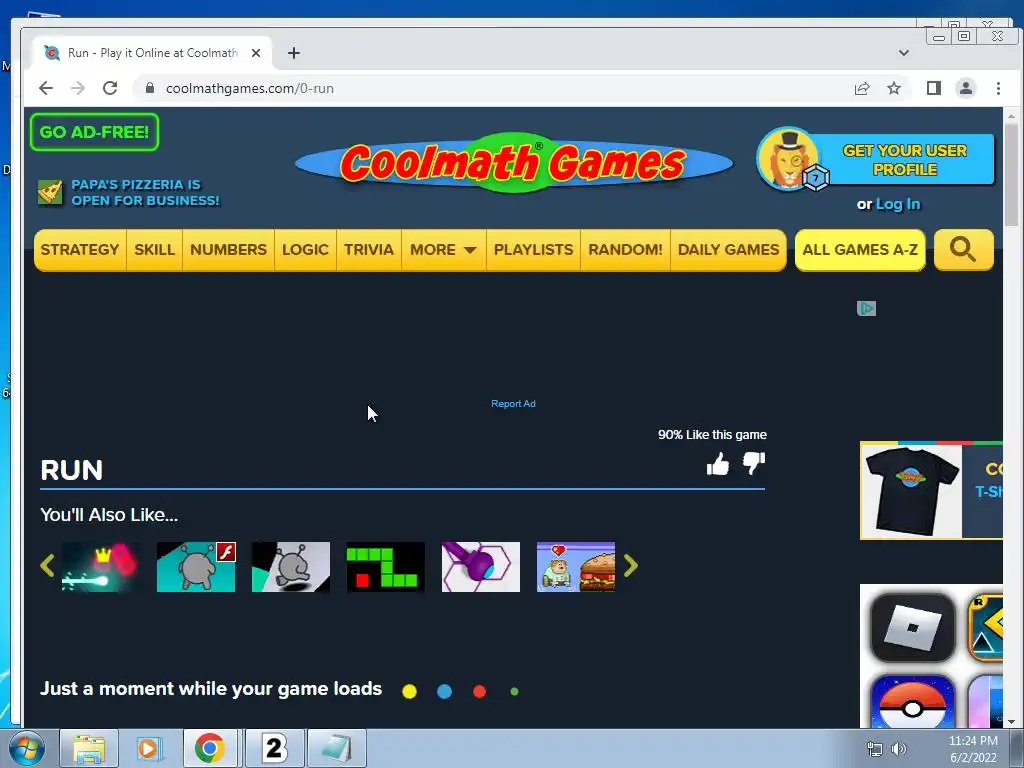Click the Pokeball app icon ad
Image resolution: width=1024 pixels, height=768 pixels.
[912, 701]
